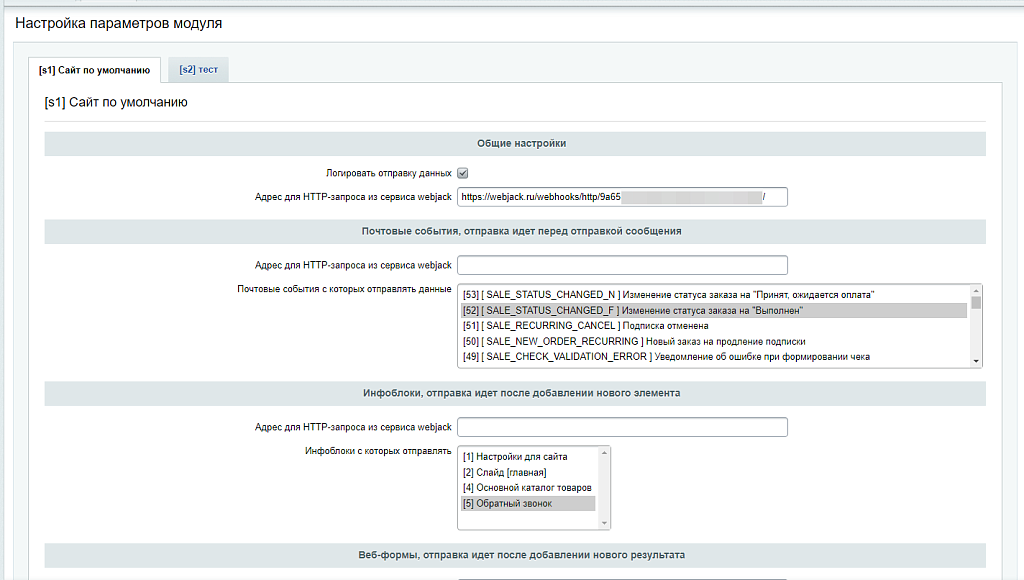Click the scrollbar thumb of the mail events list
This screenshot has height=580, width=1024.
coord(976,302)
